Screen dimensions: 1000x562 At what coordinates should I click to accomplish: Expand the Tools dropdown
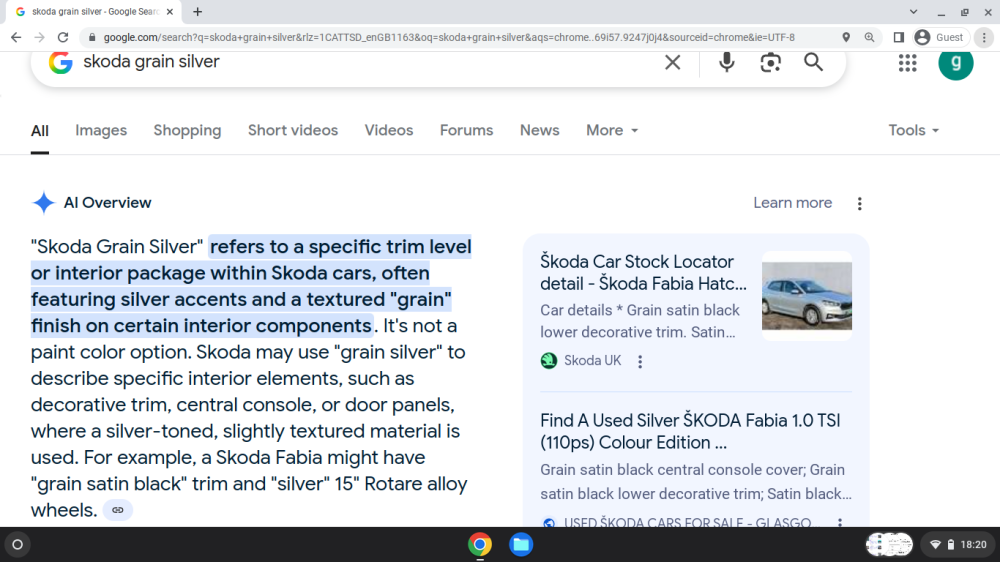[913, 130]
